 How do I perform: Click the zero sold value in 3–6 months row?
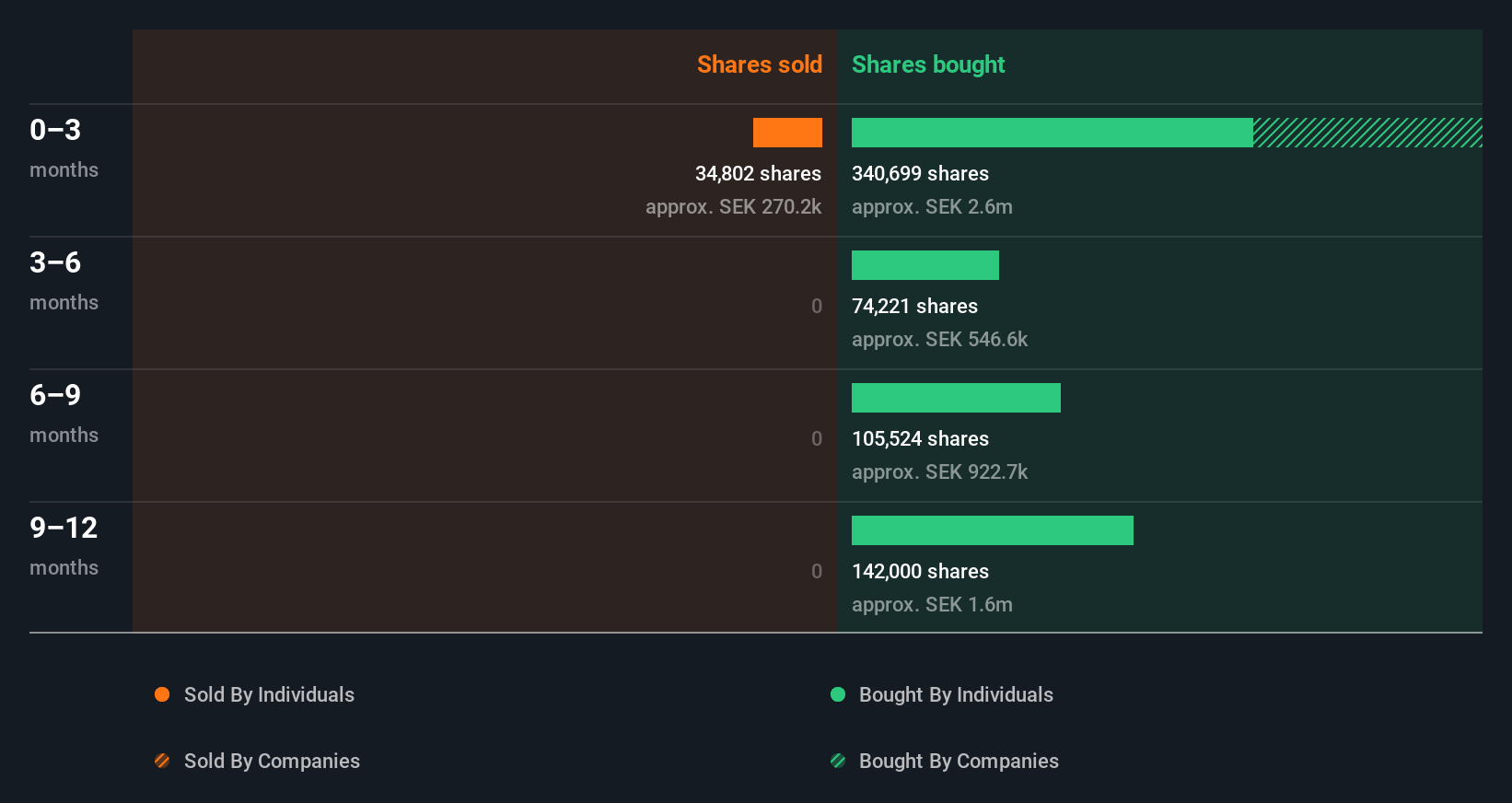(817, 306)
